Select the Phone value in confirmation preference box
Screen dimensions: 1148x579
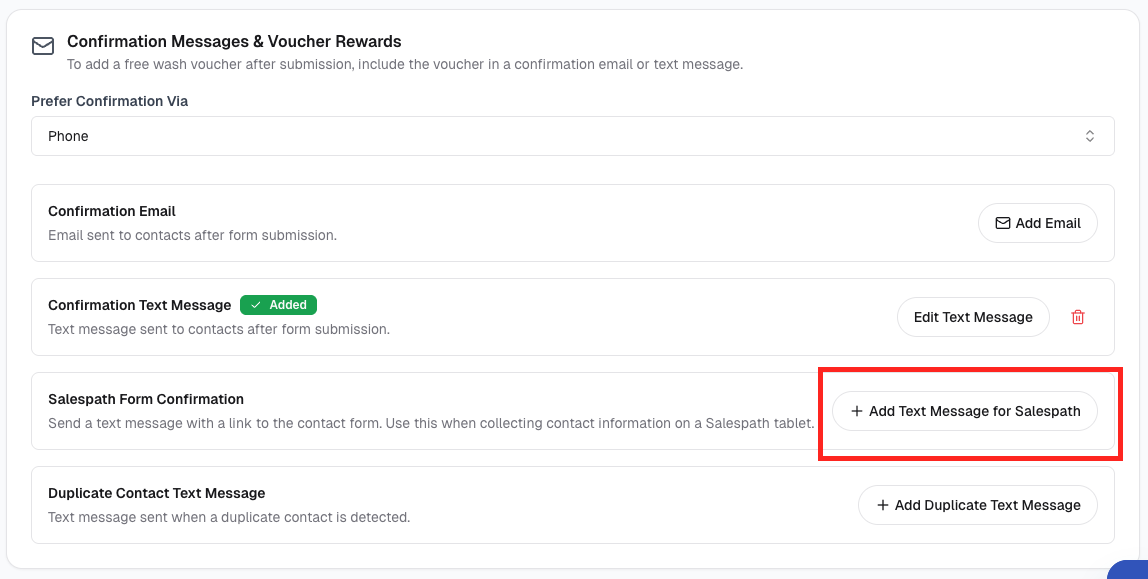click(x=68, y=136)
